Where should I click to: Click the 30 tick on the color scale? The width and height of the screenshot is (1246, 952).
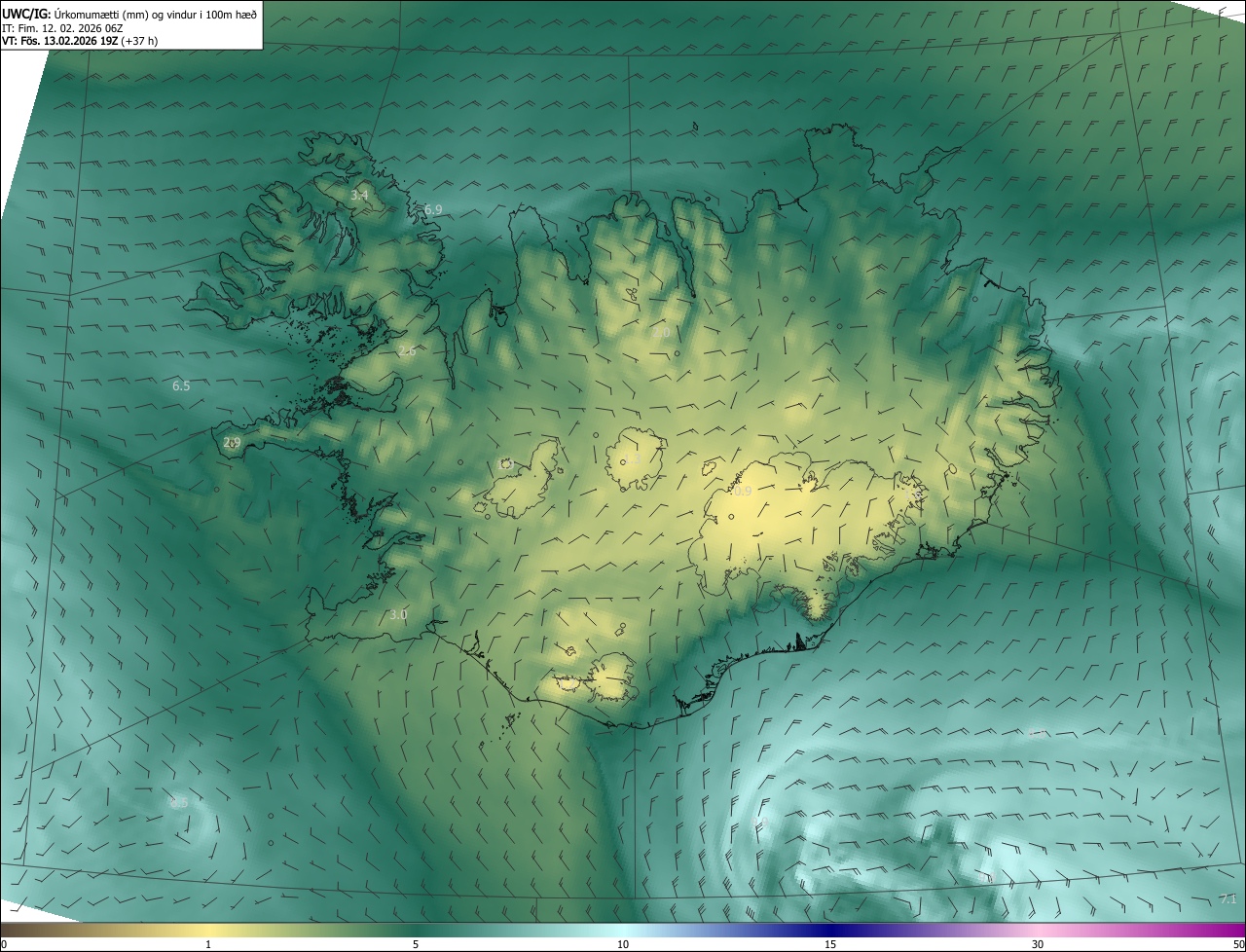[x=1038, y=945]
